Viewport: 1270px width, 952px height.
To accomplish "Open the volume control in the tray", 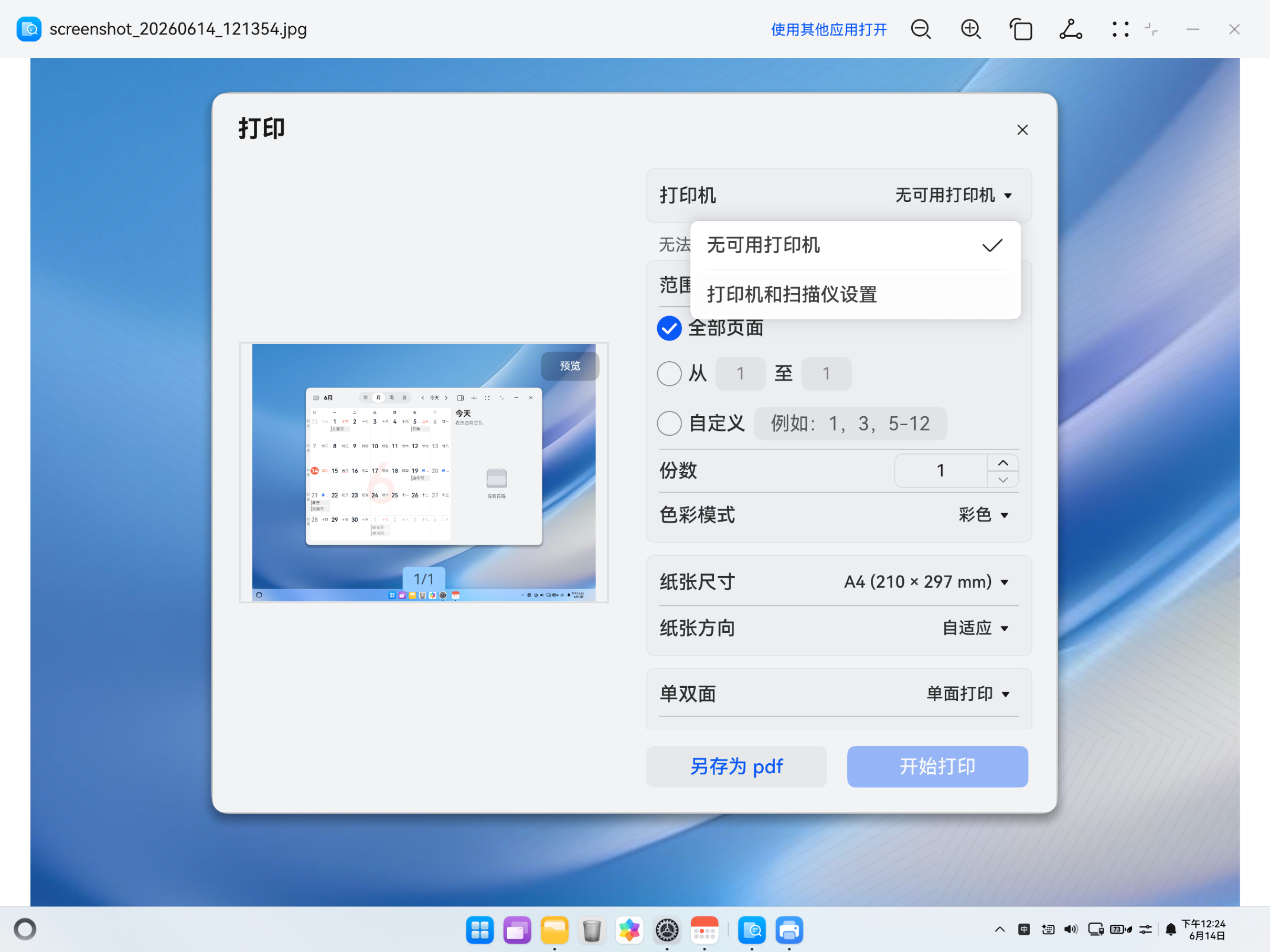I will click(x=1071, y=930).
